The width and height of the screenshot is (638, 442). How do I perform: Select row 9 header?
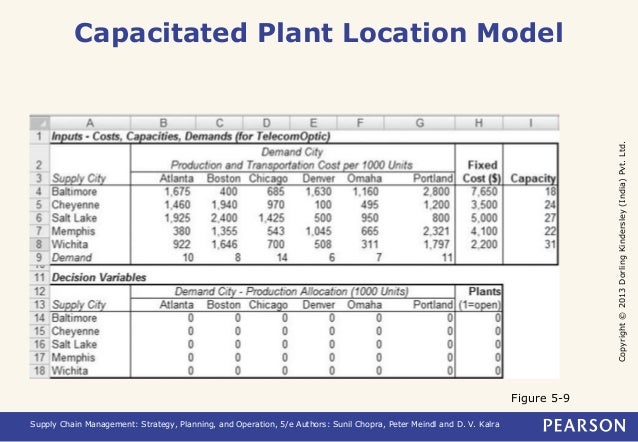(x=39, y=257)
